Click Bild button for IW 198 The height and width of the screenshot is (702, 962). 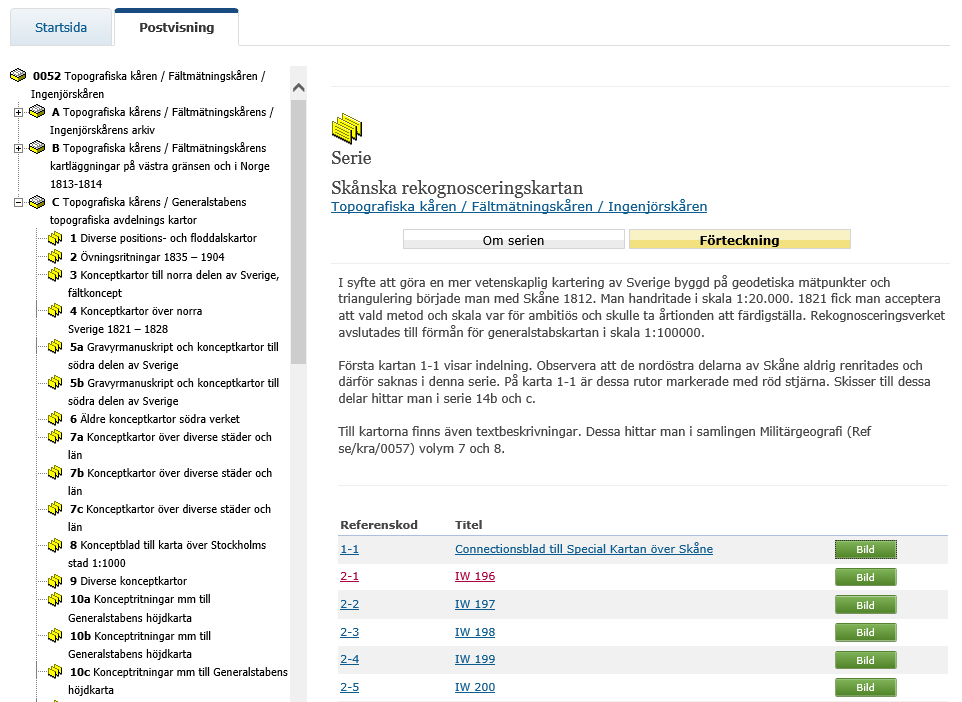866,633
